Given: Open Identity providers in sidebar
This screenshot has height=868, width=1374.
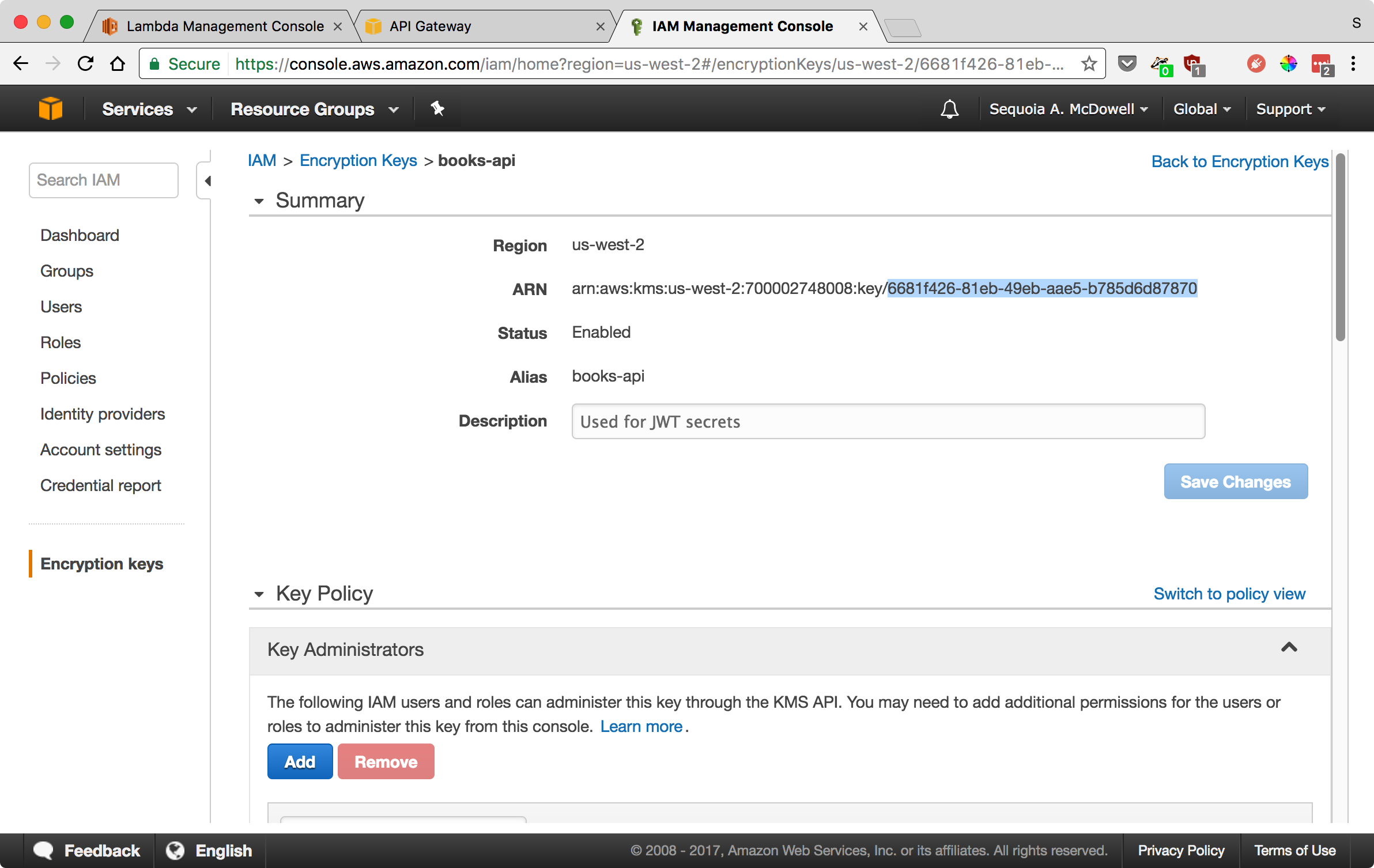Looking at the screenshot, I should tap(103, 414).
